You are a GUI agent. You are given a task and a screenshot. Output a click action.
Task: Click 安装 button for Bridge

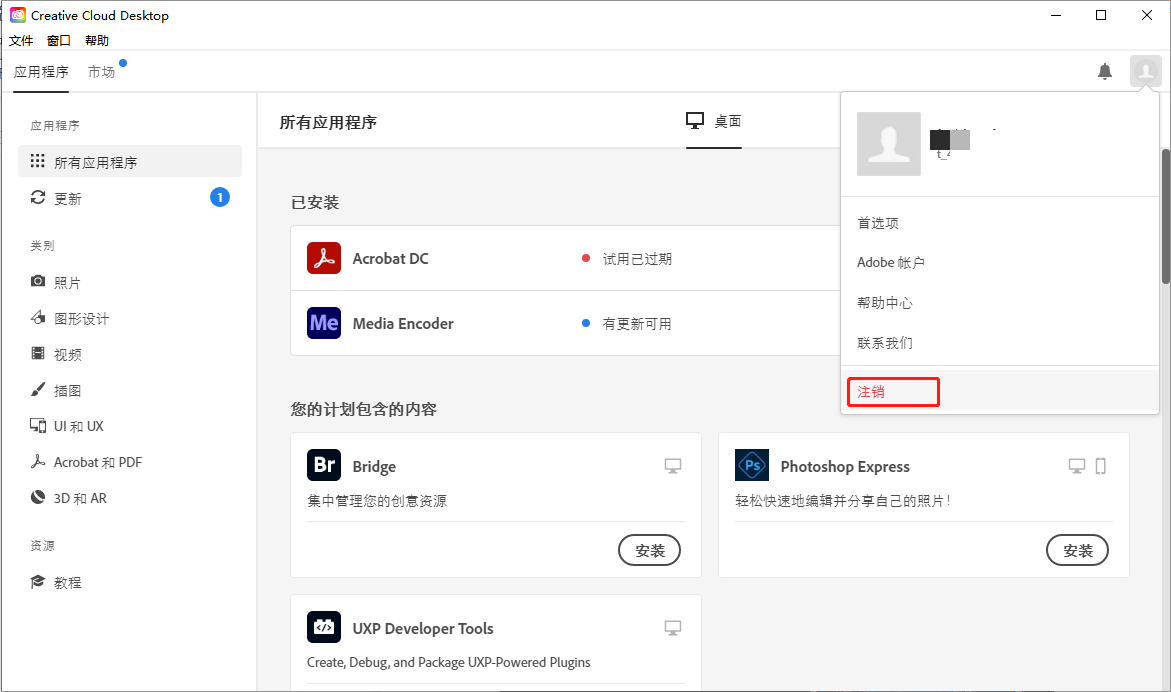click(x=649, y=550)
